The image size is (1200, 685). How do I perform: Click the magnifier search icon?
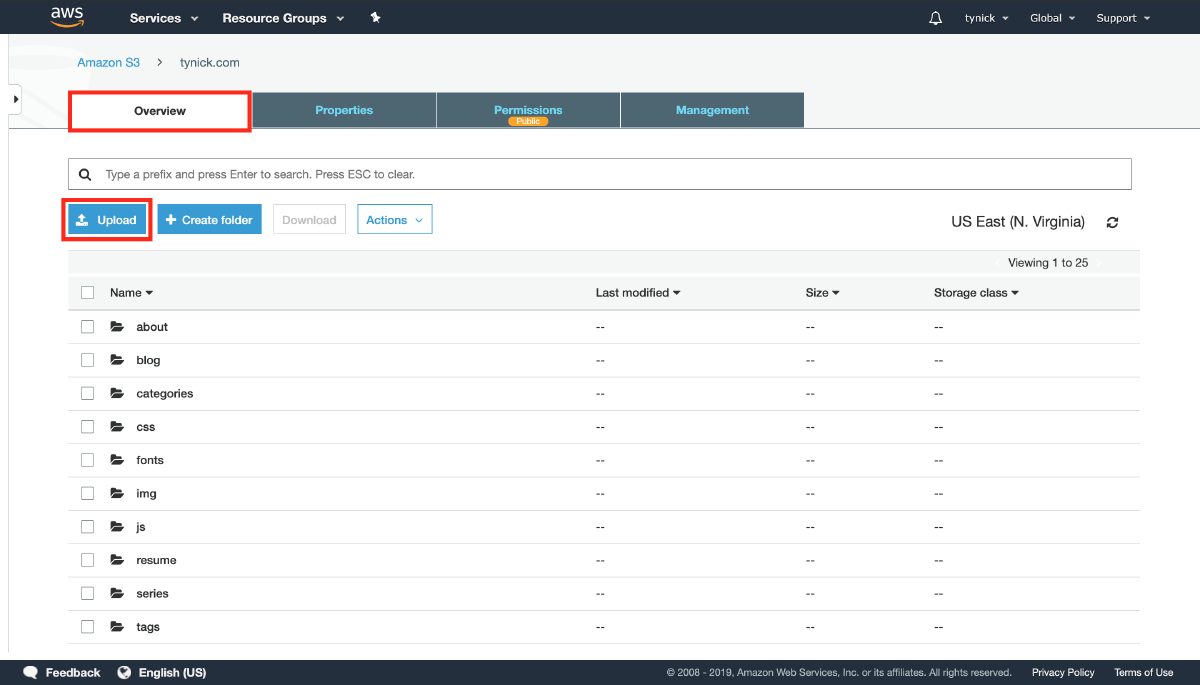tap(85, 174)
